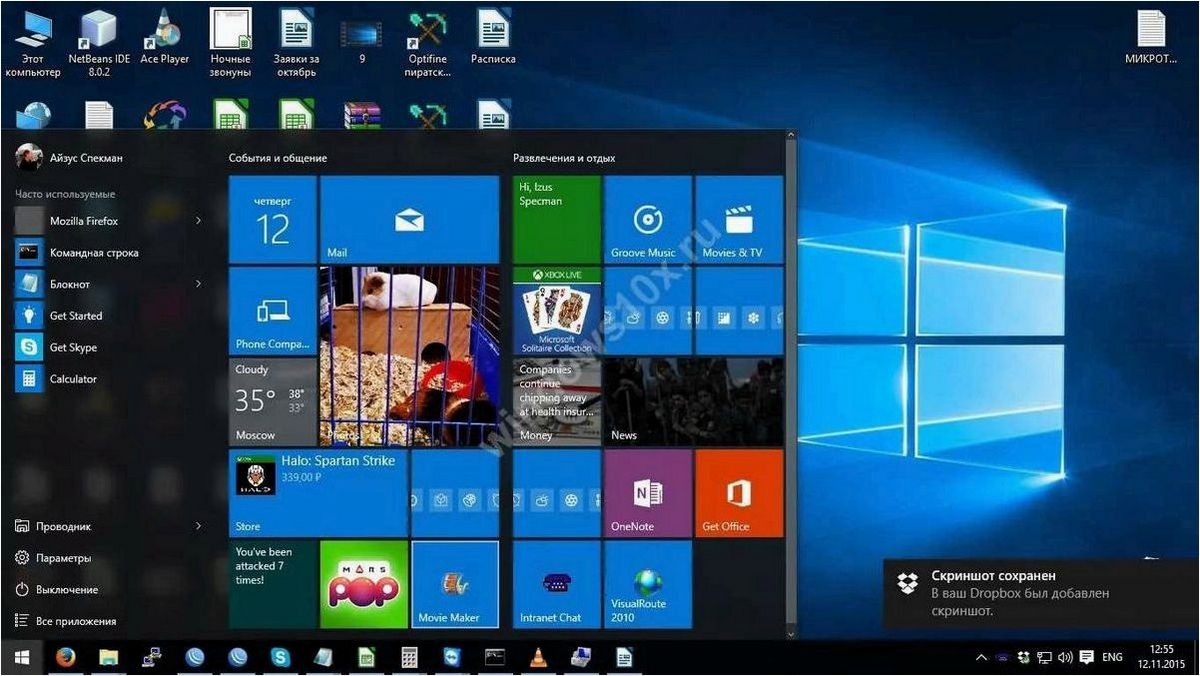Click the Firefox icon on the taskbar
Image resolution: width=1200 pixels, height=676 pixels.
pyautogui.click(x=66, y=657)
